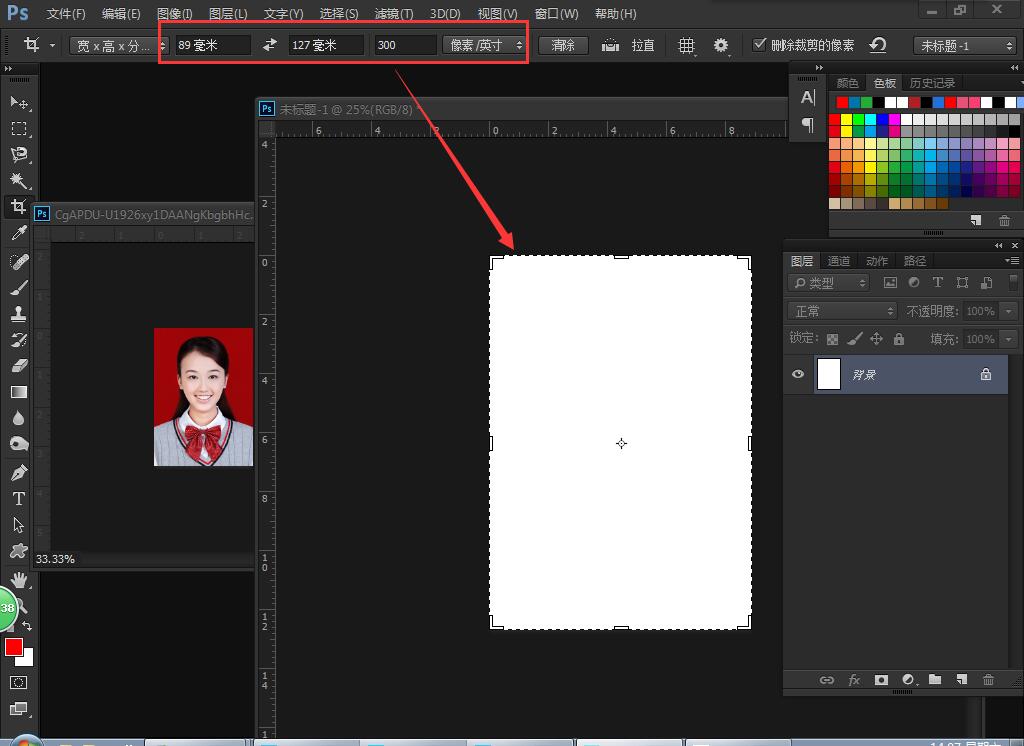Select the Rectangular Marquee tool

coord(18,129)
